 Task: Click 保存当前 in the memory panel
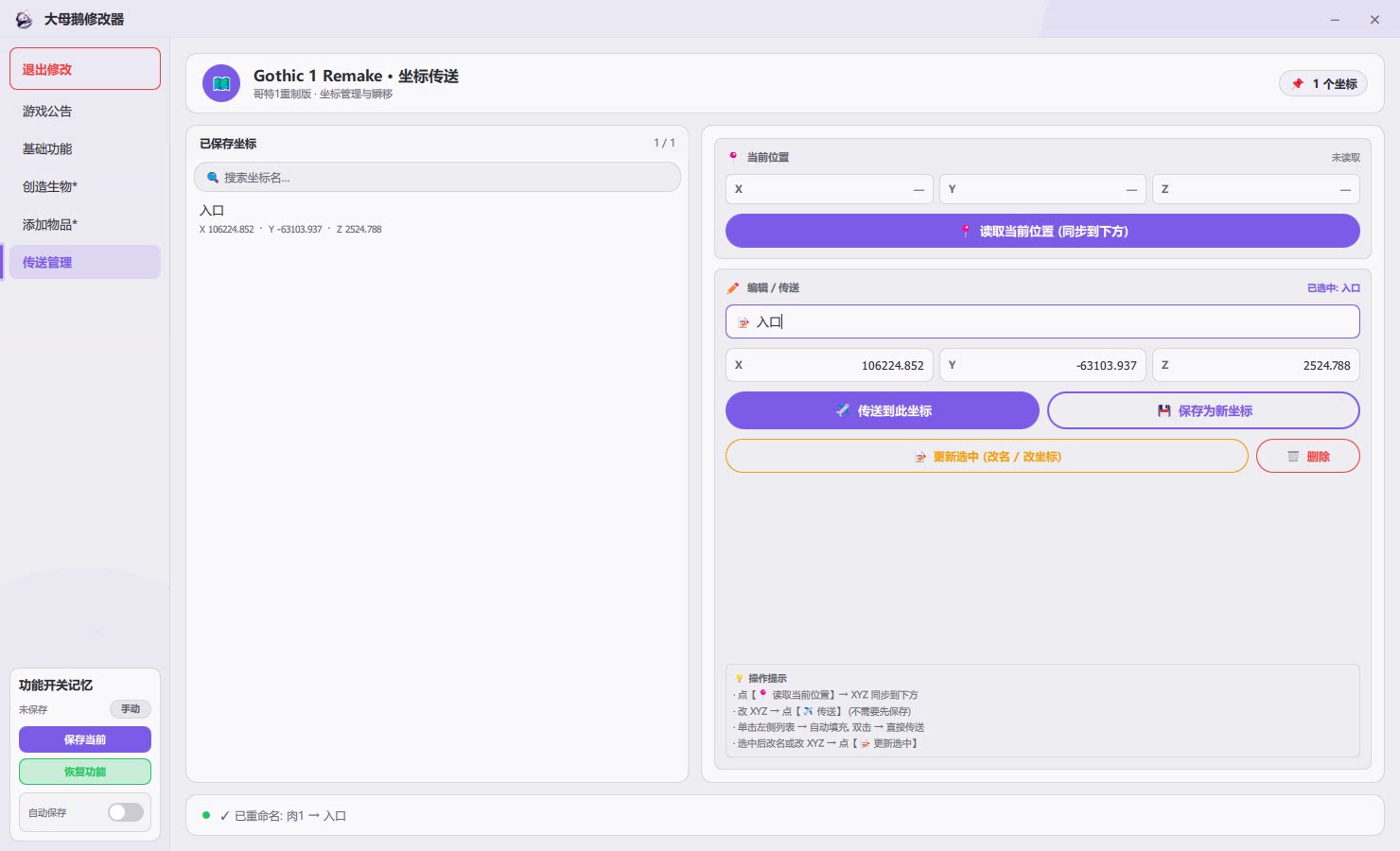[x=85, y=739]
